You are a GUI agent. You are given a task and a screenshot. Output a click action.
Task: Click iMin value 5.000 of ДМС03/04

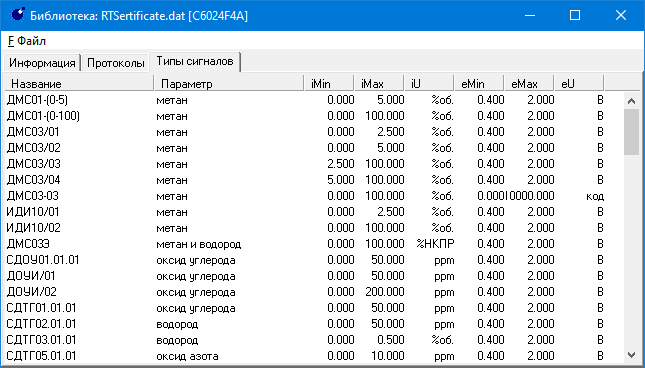(x=341, y=180)
